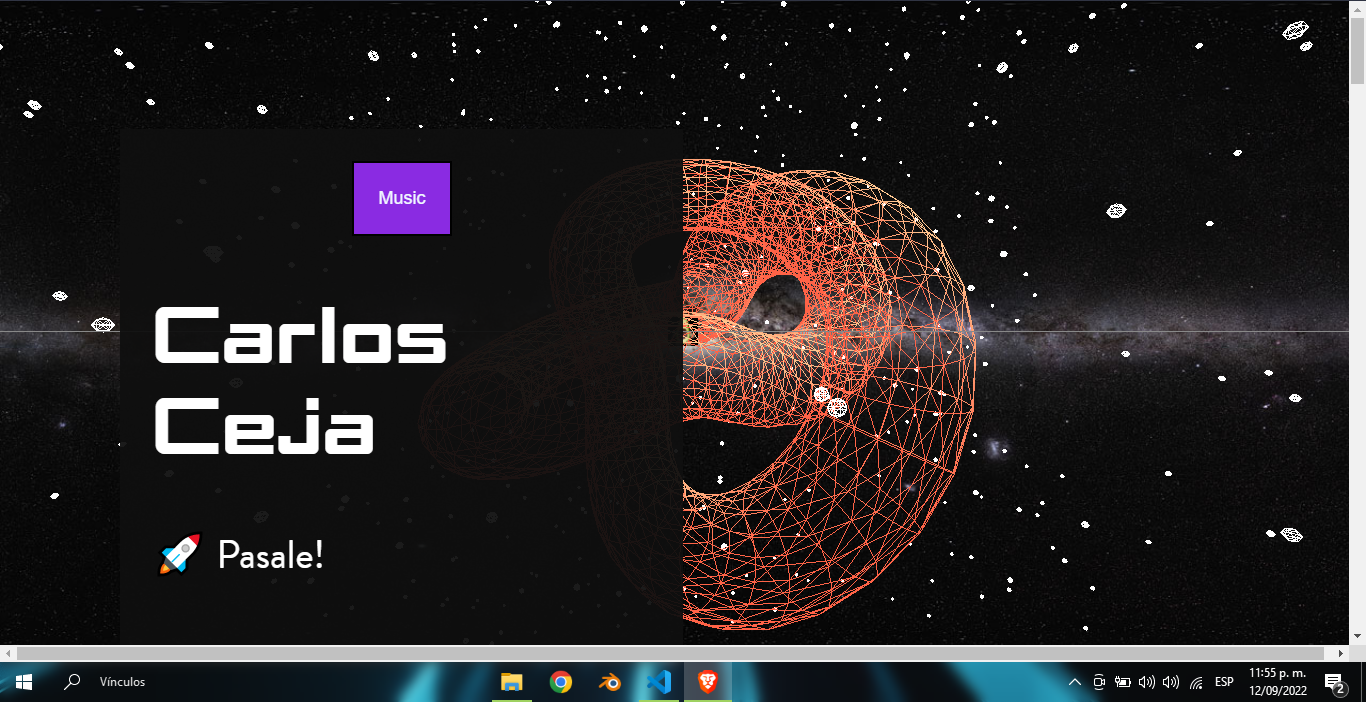Open Blender from the taskbar
Screen dimensions: 1366x702
609,682
